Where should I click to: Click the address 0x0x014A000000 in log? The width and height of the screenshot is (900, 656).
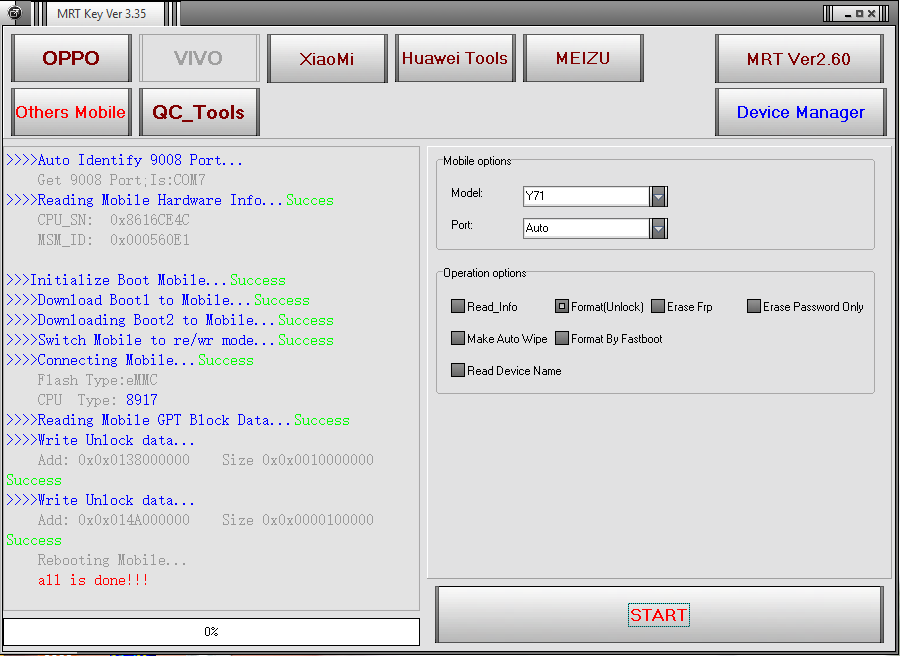coord(134,520)
